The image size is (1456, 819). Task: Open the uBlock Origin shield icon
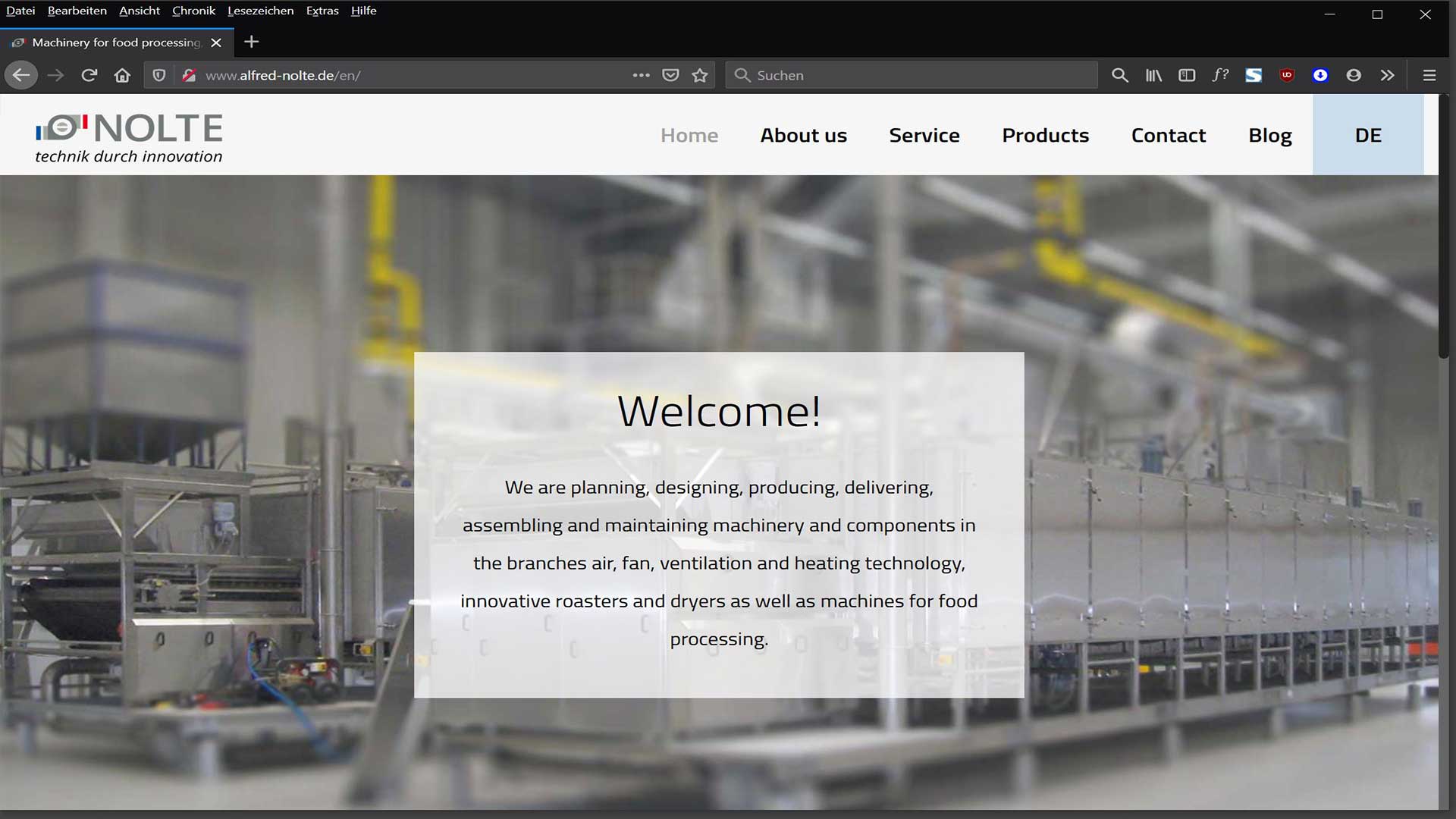point(1287,75)
